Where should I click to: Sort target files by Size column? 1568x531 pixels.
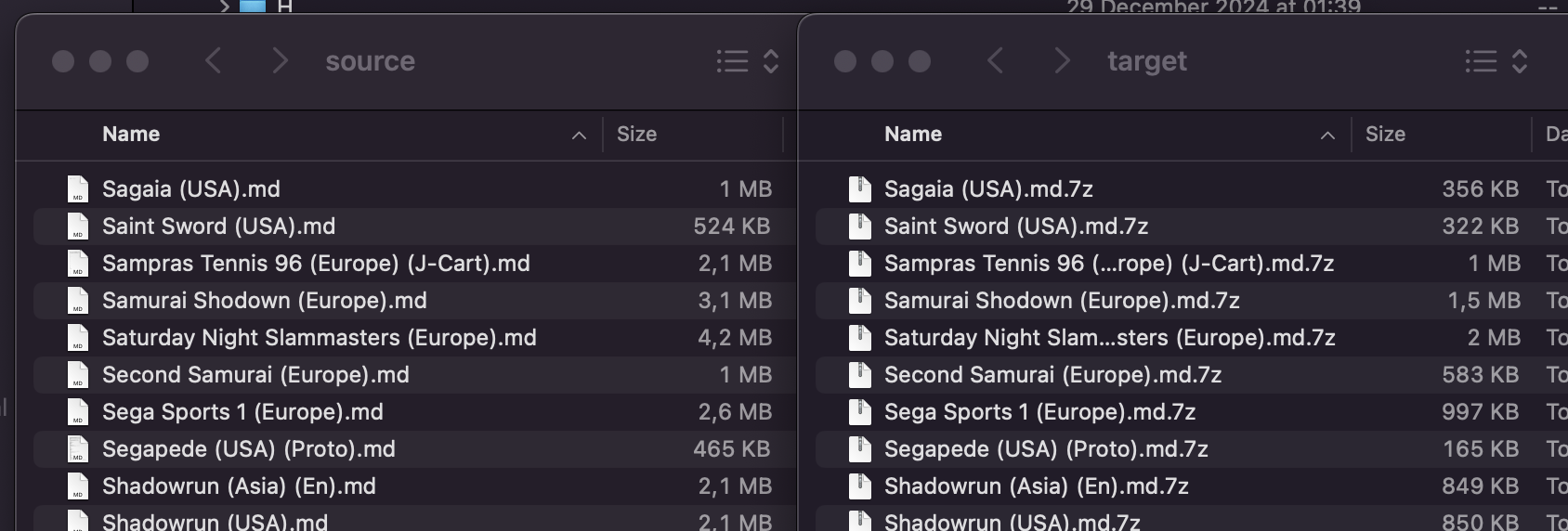point(1385,135)
